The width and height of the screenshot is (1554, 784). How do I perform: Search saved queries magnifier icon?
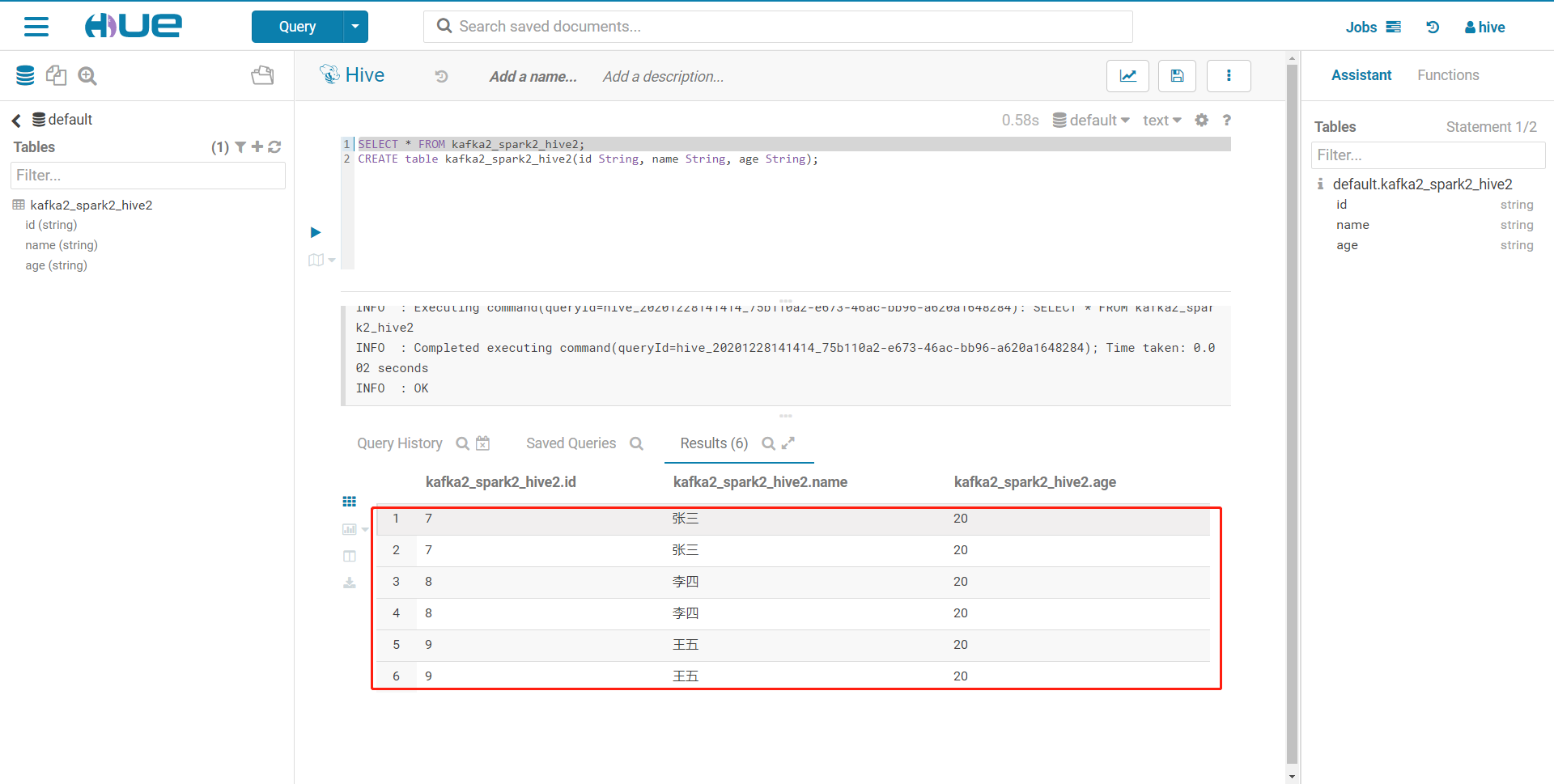(636, 443)
